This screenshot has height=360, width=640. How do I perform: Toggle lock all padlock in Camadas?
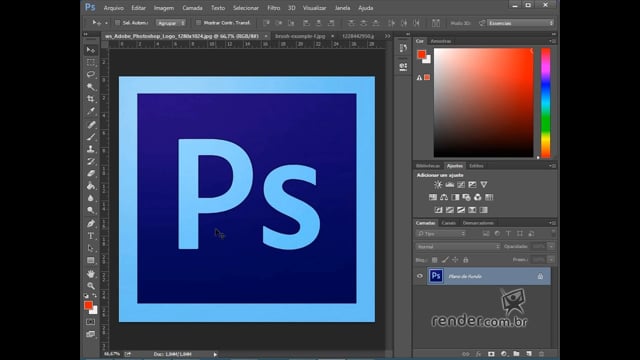click(466, 260)
